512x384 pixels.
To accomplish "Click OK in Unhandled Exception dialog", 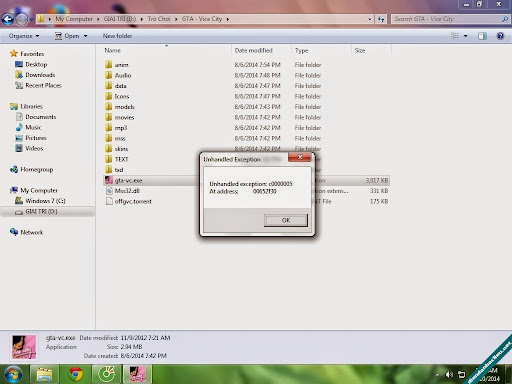I will 286,220.
